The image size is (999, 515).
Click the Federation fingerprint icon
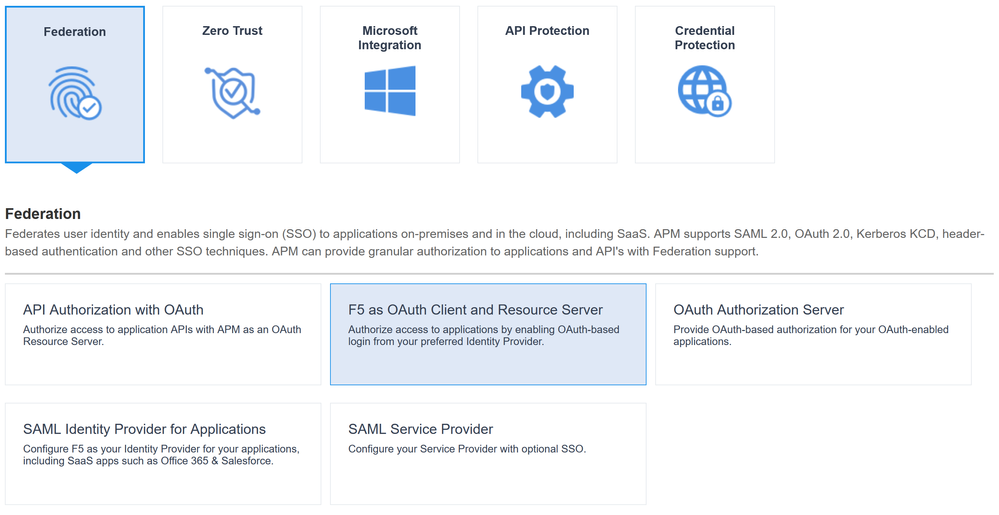coord(75,92)
